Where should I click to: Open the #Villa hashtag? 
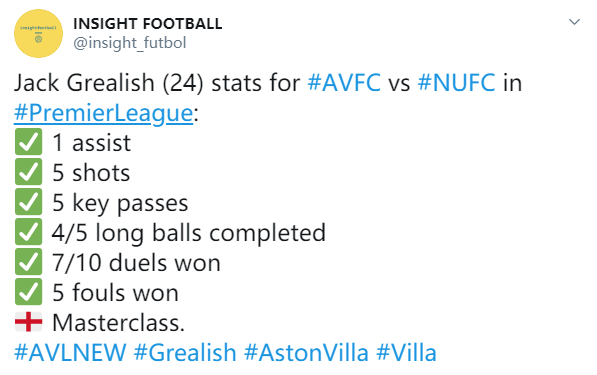406,352
